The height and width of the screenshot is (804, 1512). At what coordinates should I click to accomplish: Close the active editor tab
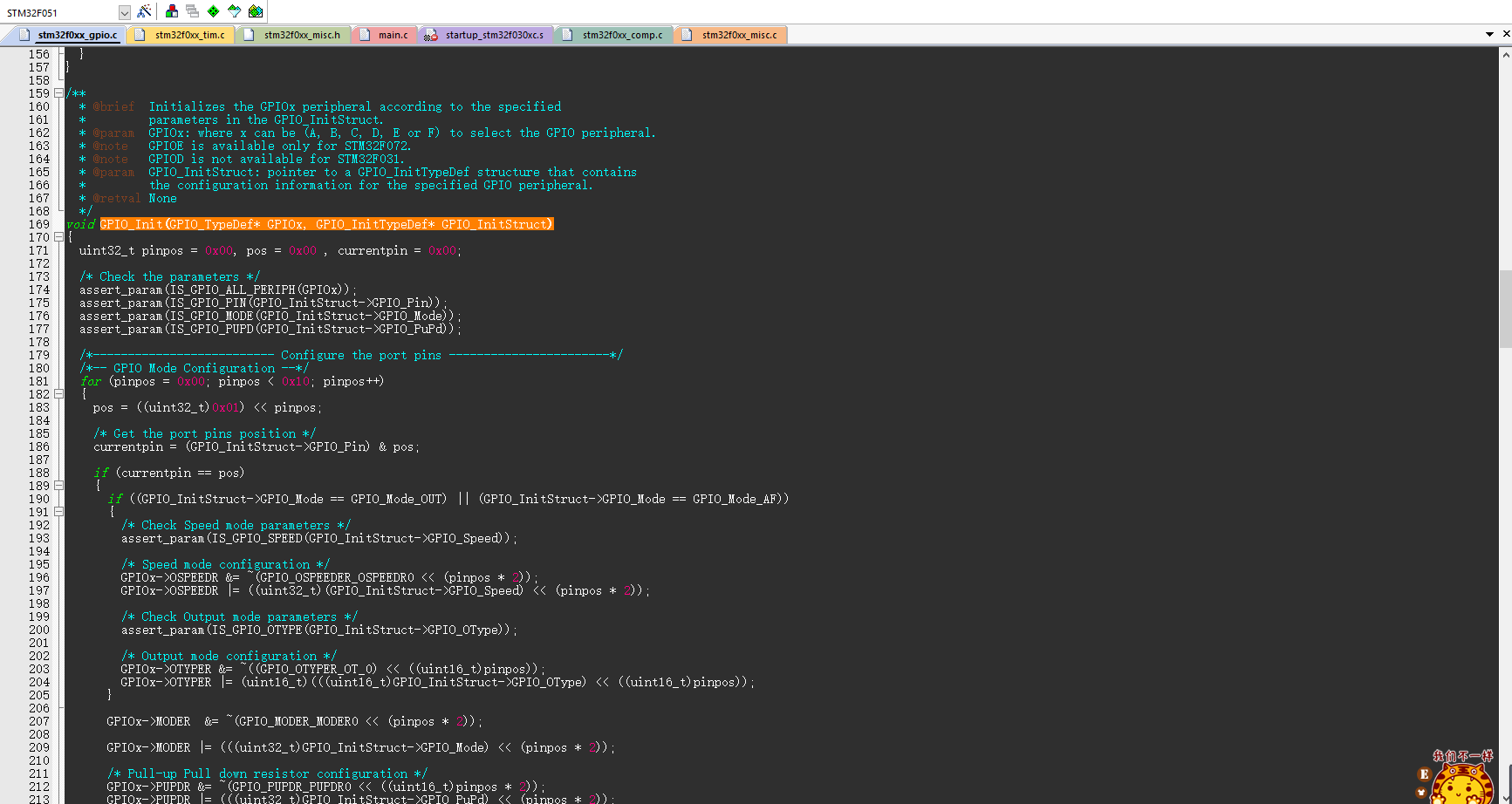pos(1506,34)
